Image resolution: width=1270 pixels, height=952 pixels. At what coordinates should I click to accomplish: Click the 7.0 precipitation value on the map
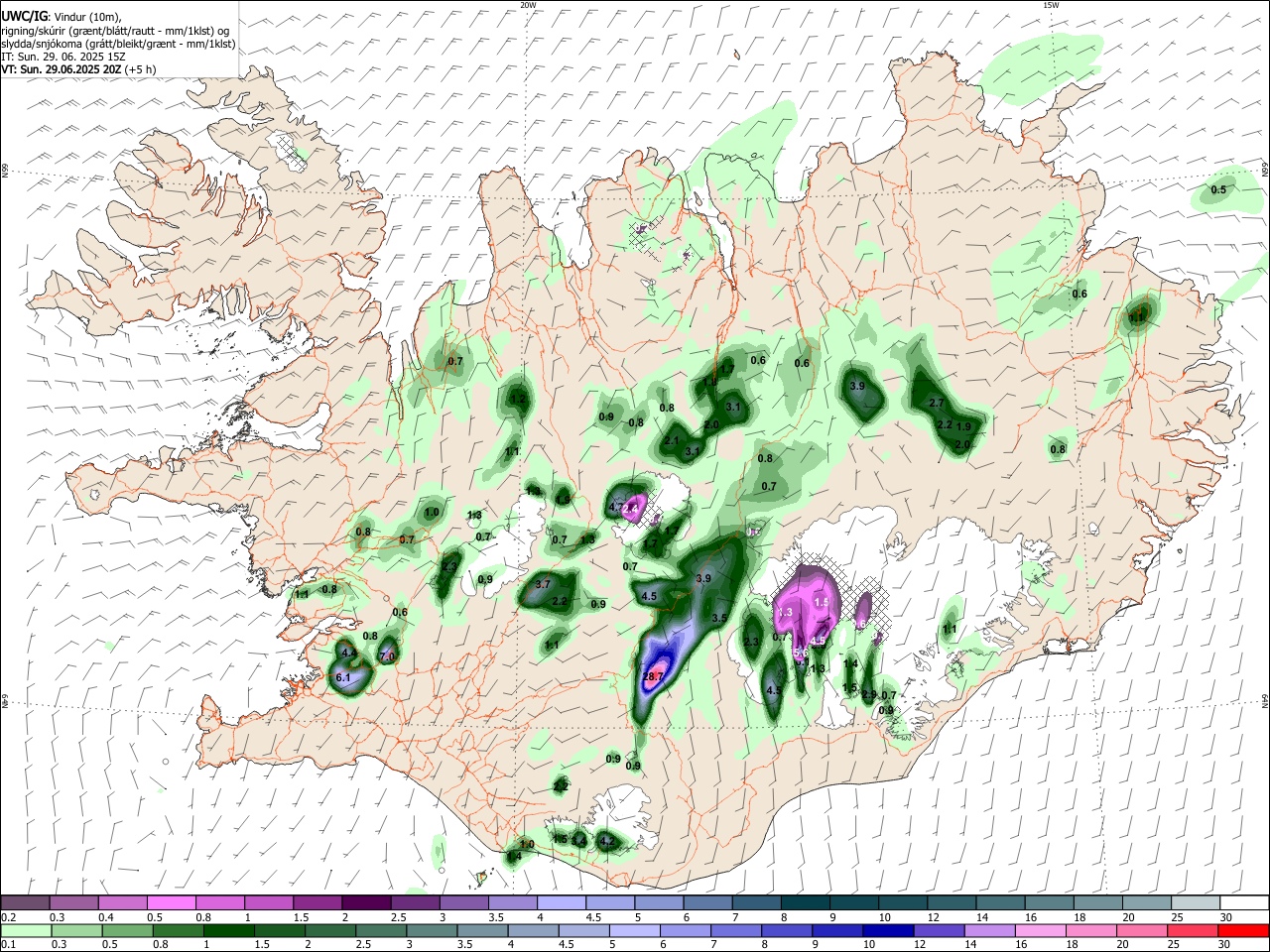(x=388, y=656)
